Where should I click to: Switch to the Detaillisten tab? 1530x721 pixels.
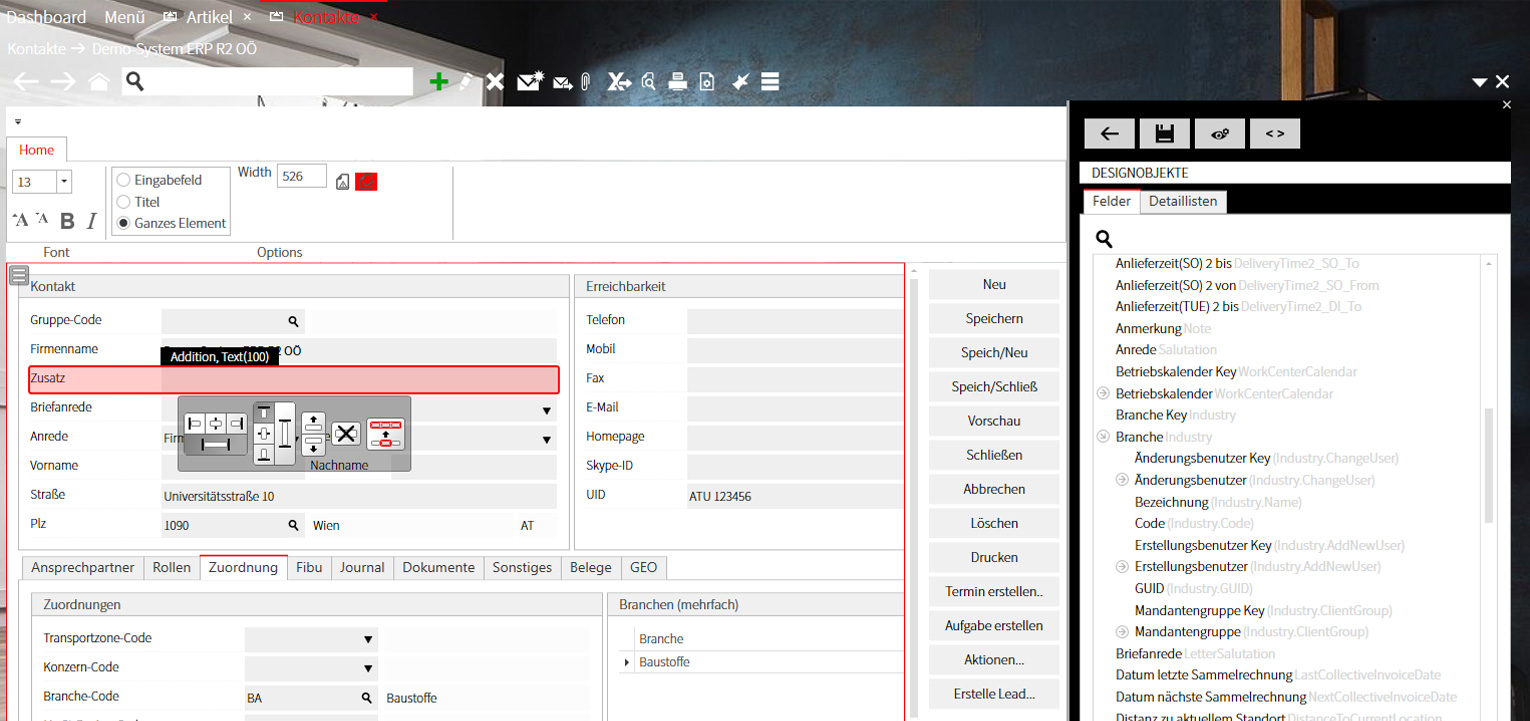[x=1182, y=201]
